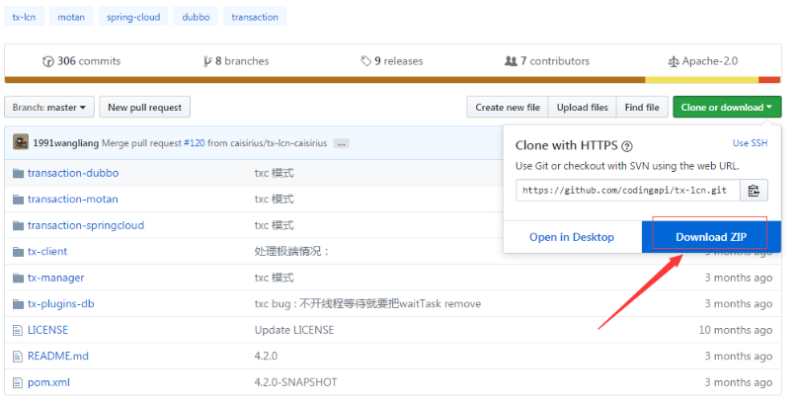Open the Branch: master dropdown
Image resolution: width=786 pixels, height=411 pixels.
point(49,107)
